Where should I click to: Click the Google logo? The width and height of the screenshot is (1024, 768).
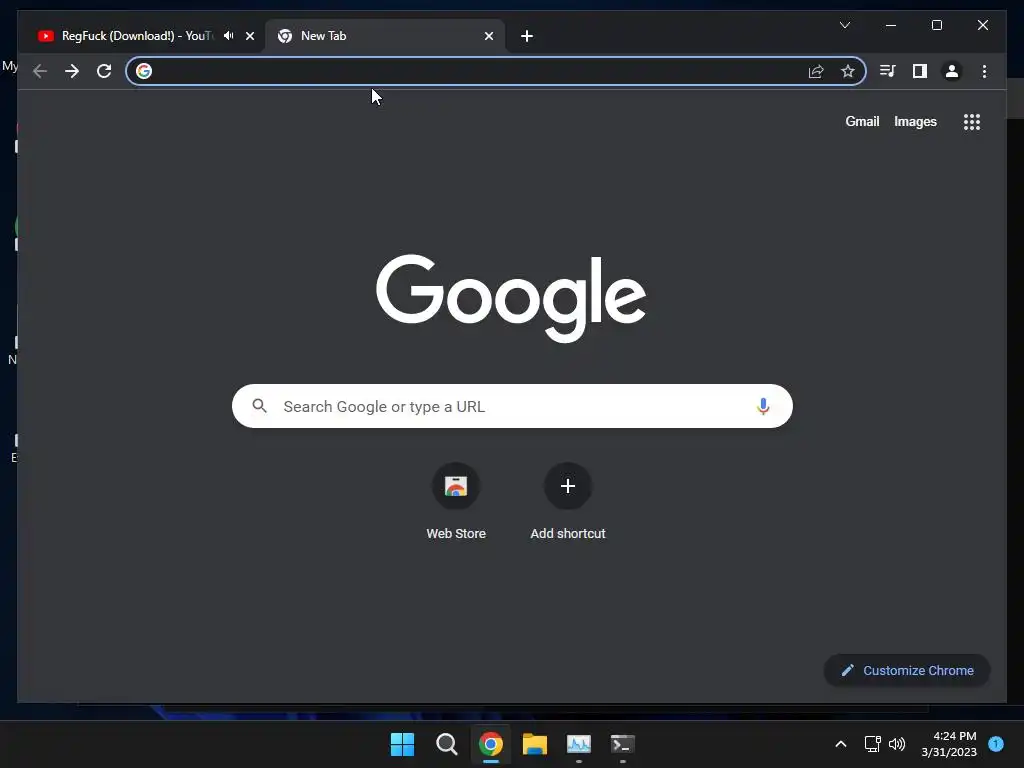point(511,298)
